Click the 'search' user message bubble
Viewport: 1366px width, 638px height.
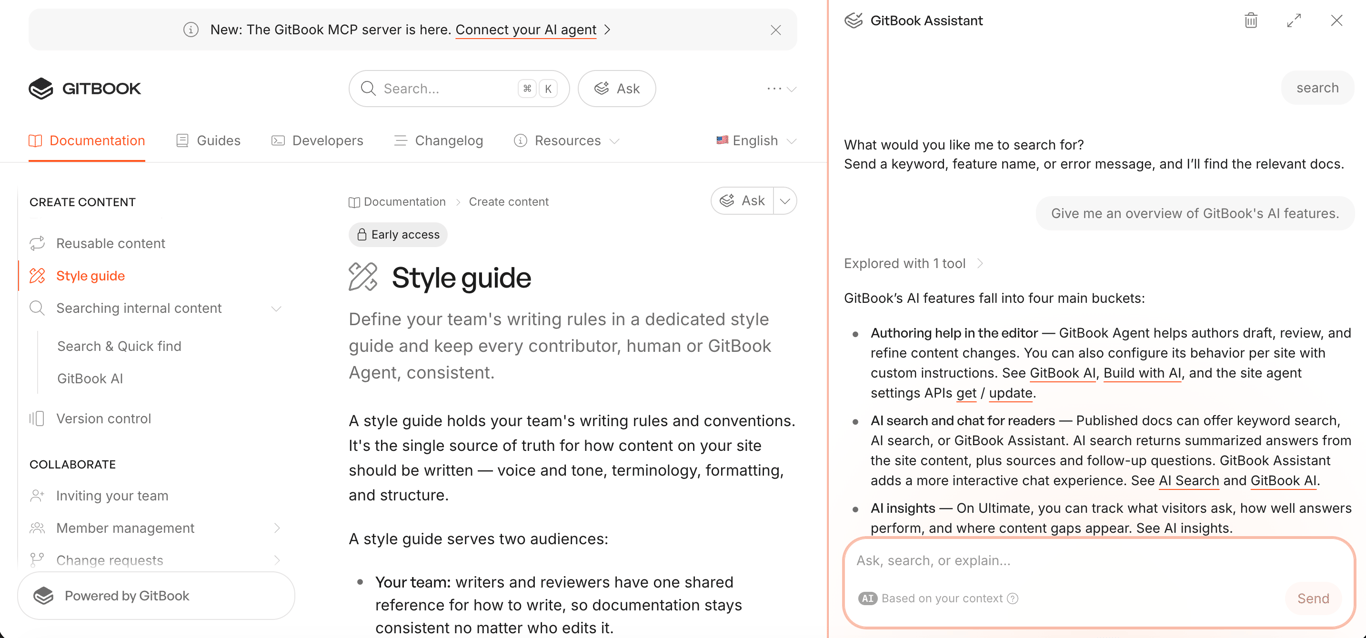click(x=1317, y=88)
